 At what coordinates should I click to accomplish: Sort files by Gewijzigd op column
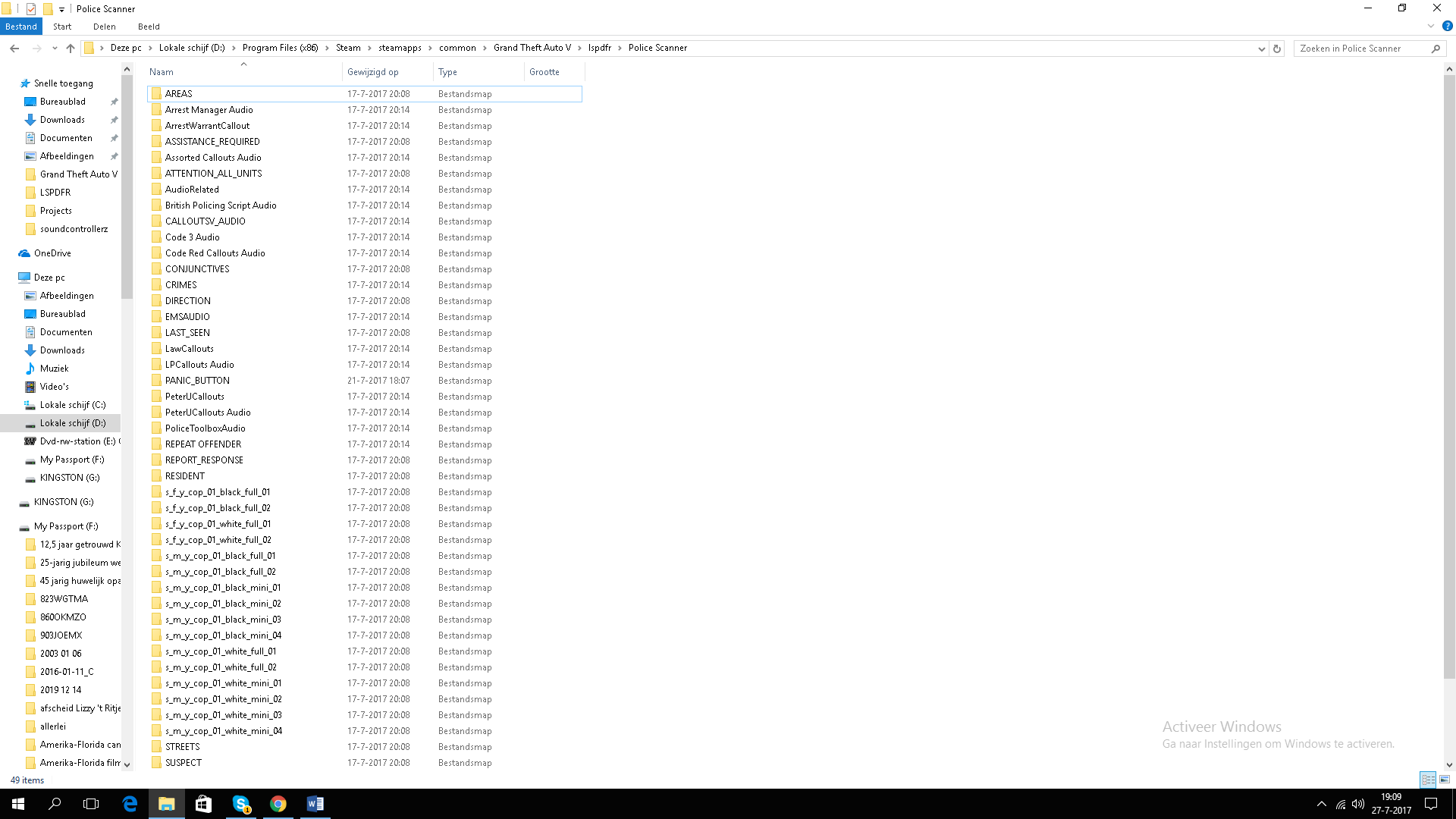click(x=372, y=72)
